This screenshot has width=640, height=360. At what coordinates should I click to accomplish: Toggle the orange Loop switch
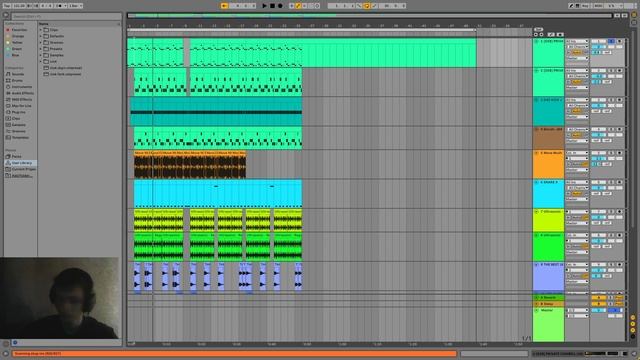(x=367, y=6)
